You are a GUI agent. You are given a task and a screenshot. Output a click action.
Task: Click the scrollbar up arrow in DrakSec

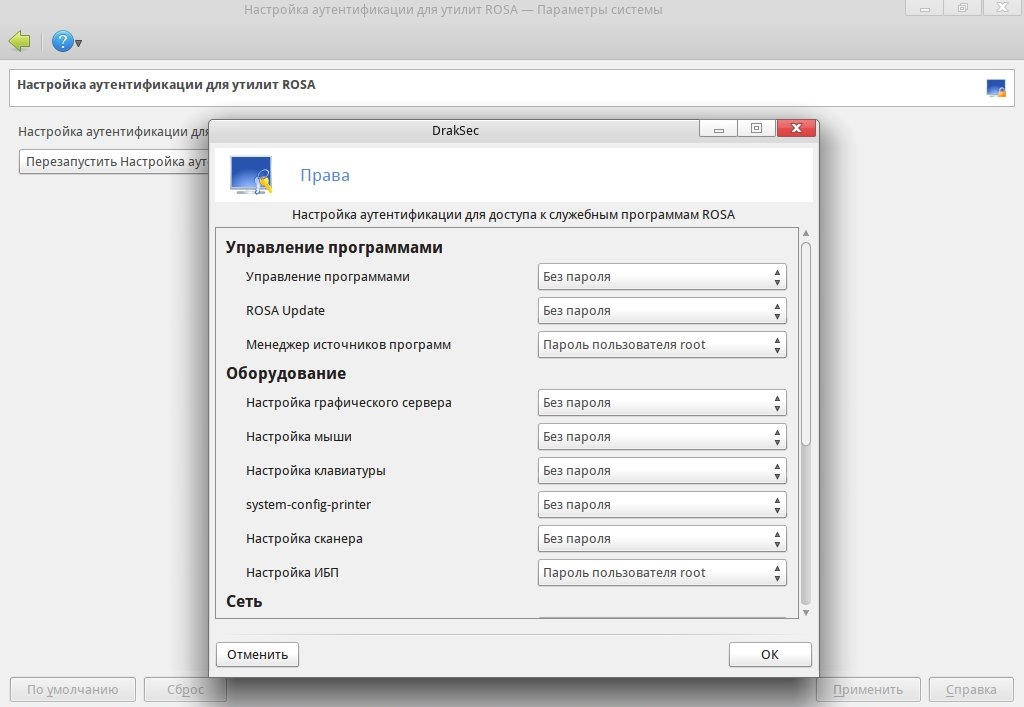[806, 233]
